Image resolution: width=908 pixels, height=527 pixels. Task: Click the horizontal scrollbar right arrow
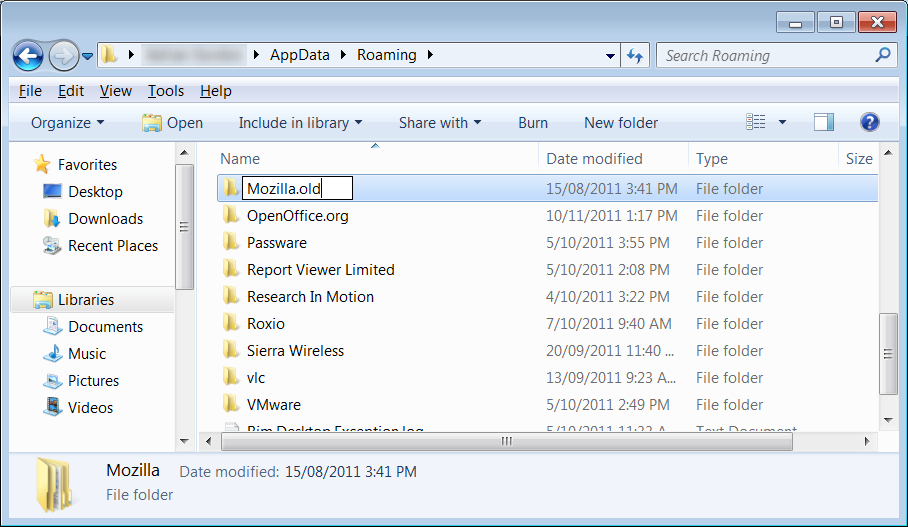pyautogui.click(x=867, y=441)
